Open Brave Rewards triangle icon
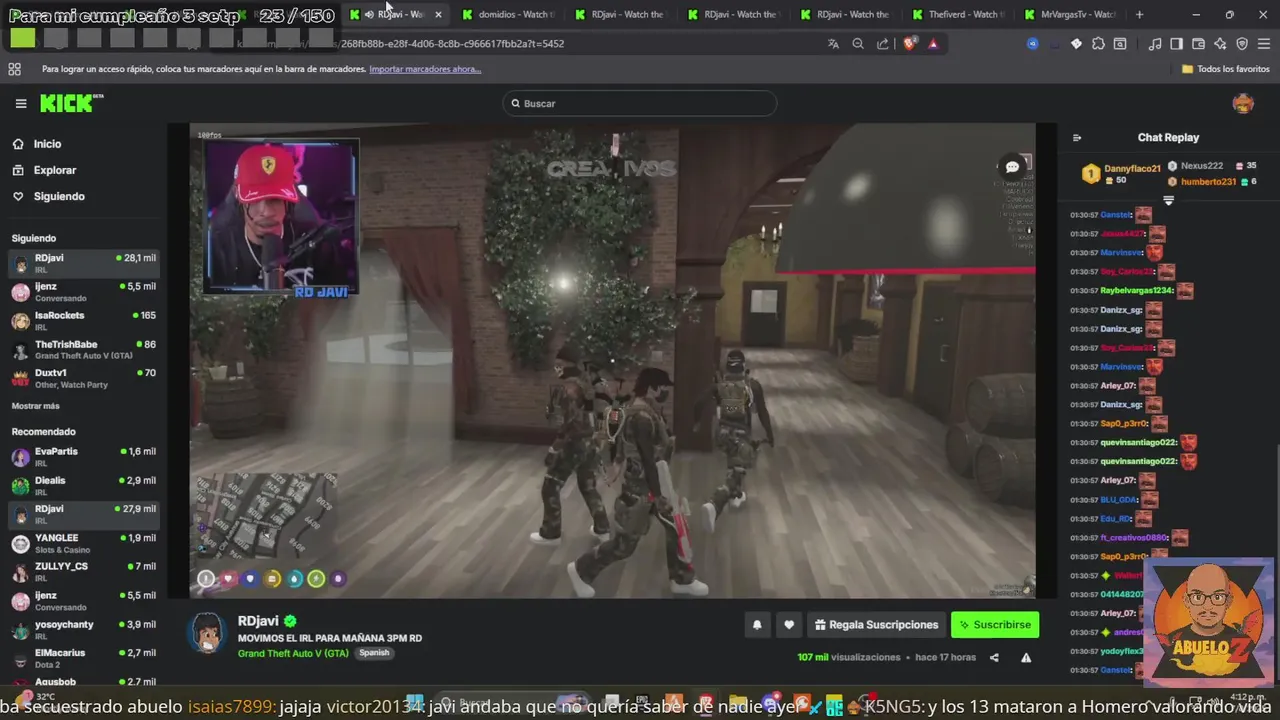The width and height of the screenshot is (1280, 720). (x=933, y=44)
